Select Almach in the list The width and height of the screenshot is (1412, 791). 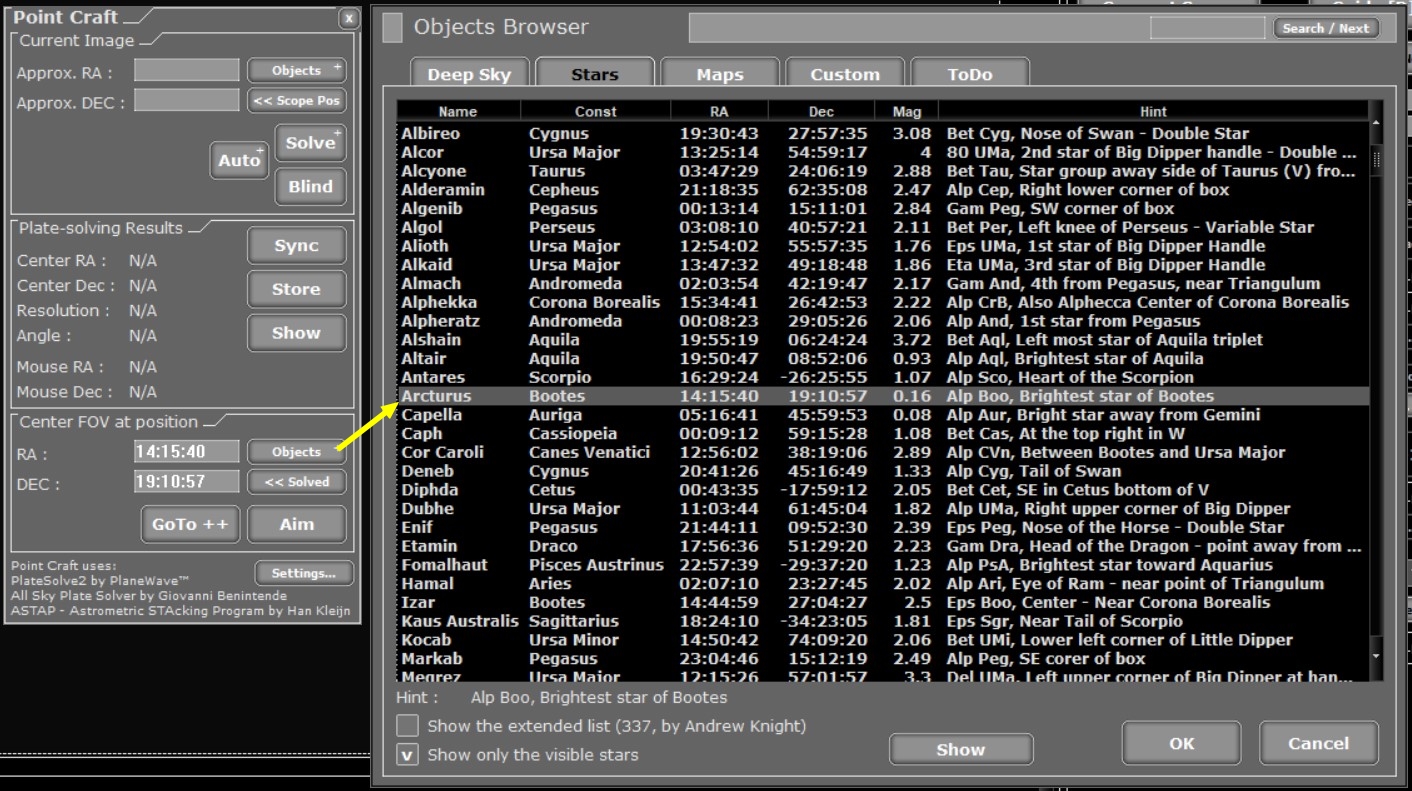(x=882, y=283)
